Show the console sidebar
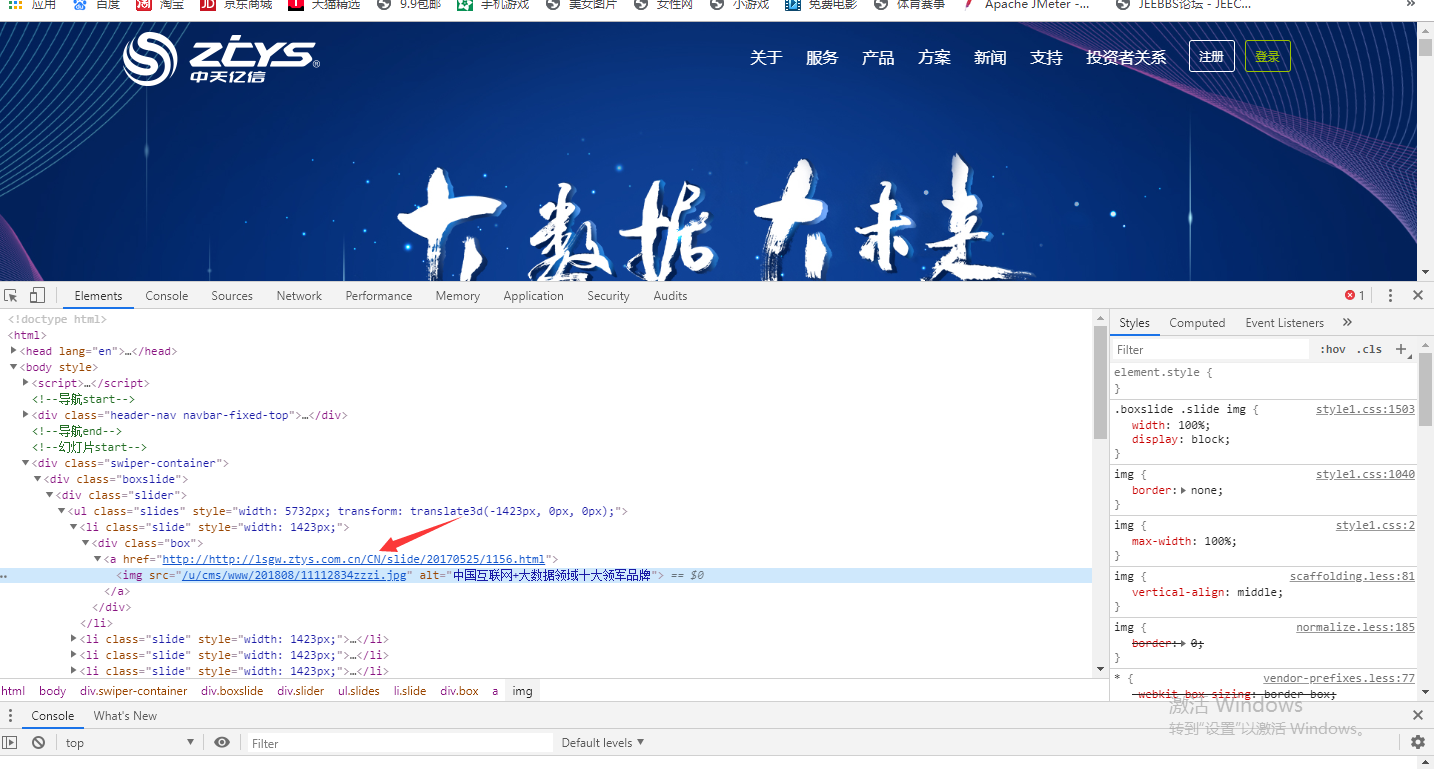This screenshot has width=1434, height=769. [10, 743]
